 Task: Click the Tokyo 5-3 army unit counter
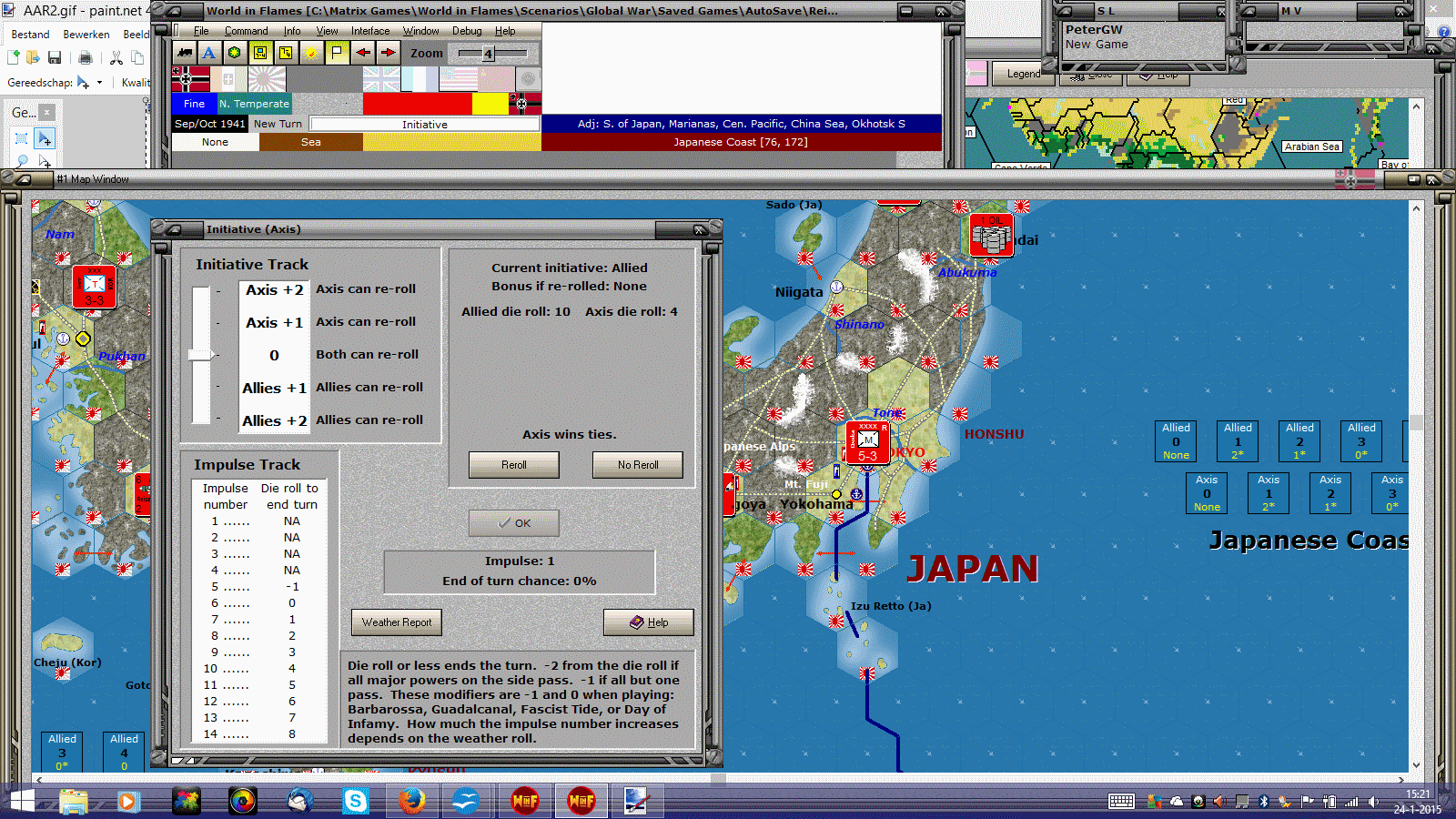[x=868, y=442]
